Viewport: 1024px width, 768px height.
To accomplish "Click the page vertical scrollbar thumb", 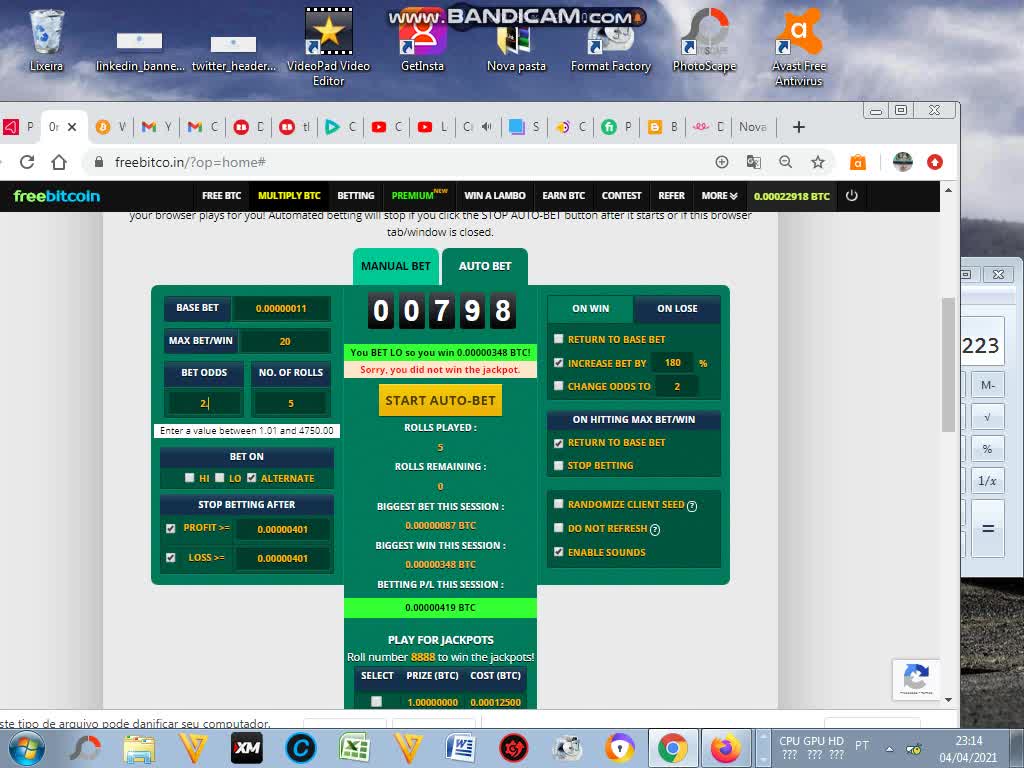I will click(948, 364).
